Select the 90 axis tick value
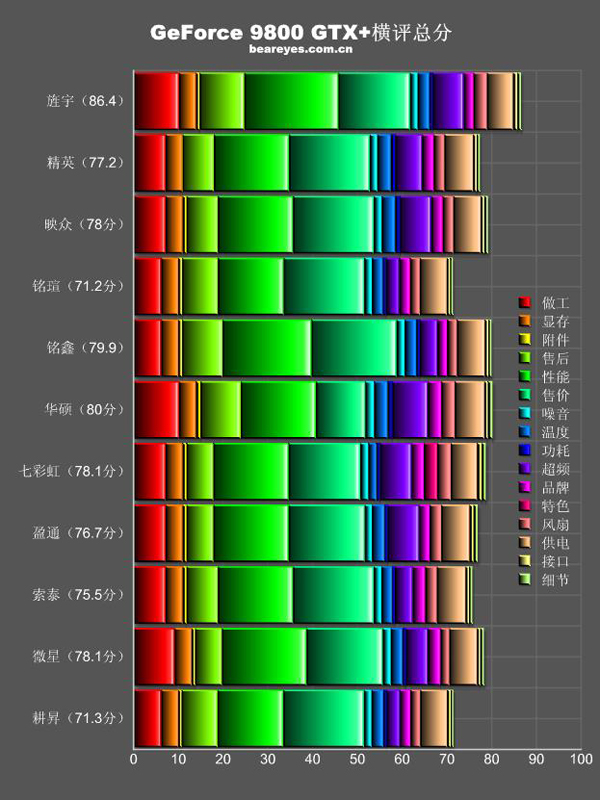This screenshot has height=800, width=600. 536,759
